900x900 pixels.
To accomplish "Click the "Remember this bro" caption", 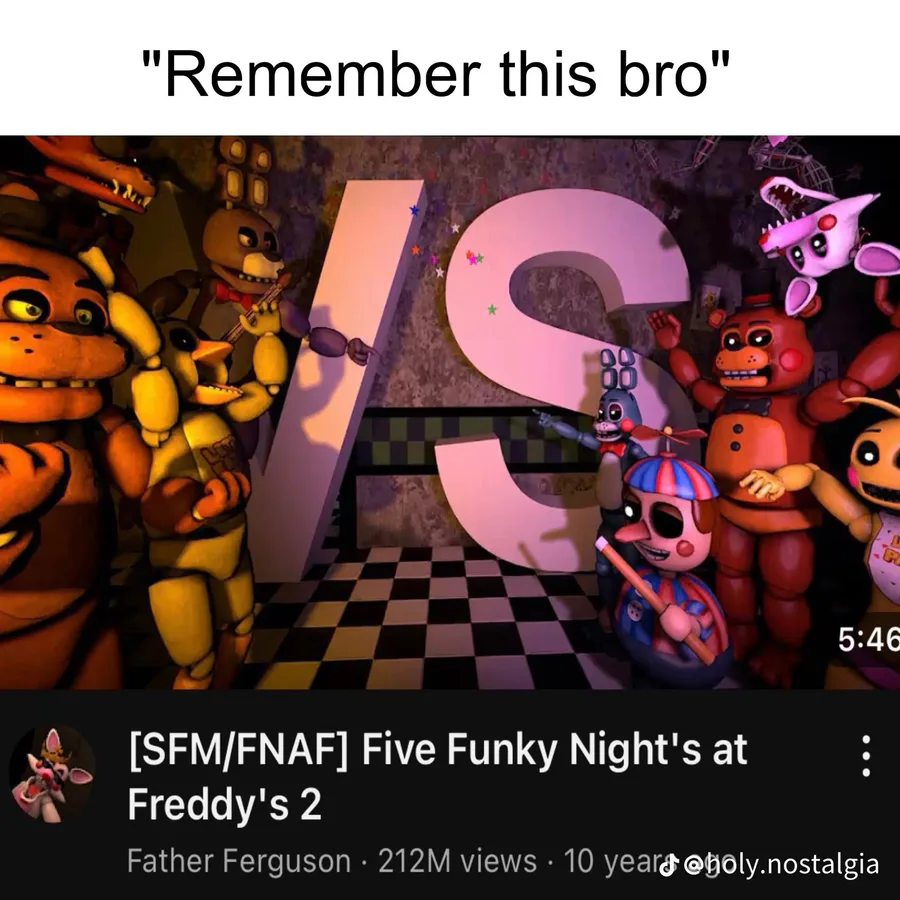I will [x=436, y=73].
